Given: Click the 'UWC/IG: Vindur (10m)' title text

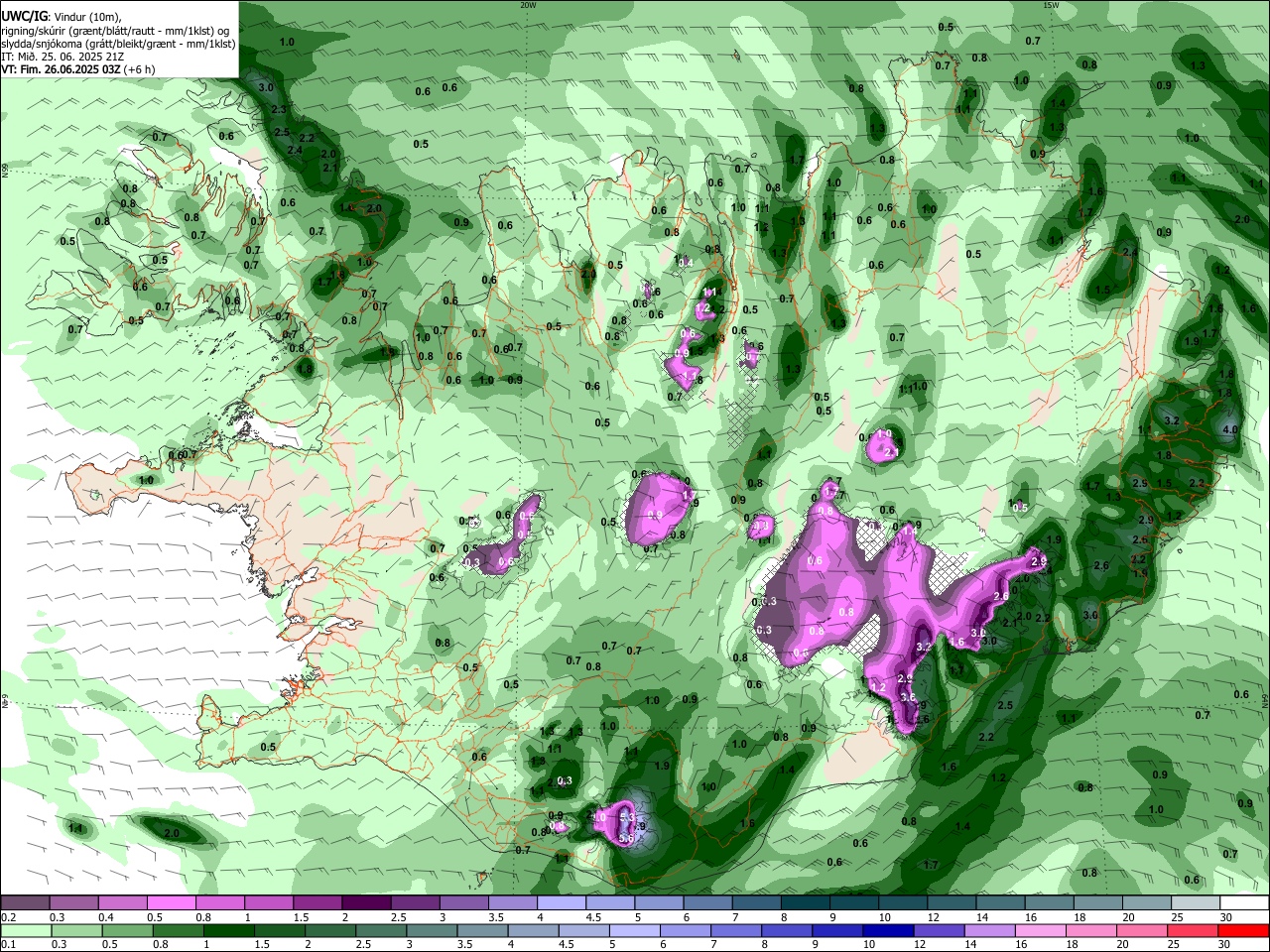Looking at the screenshot, I should click(x=61, y=16).
